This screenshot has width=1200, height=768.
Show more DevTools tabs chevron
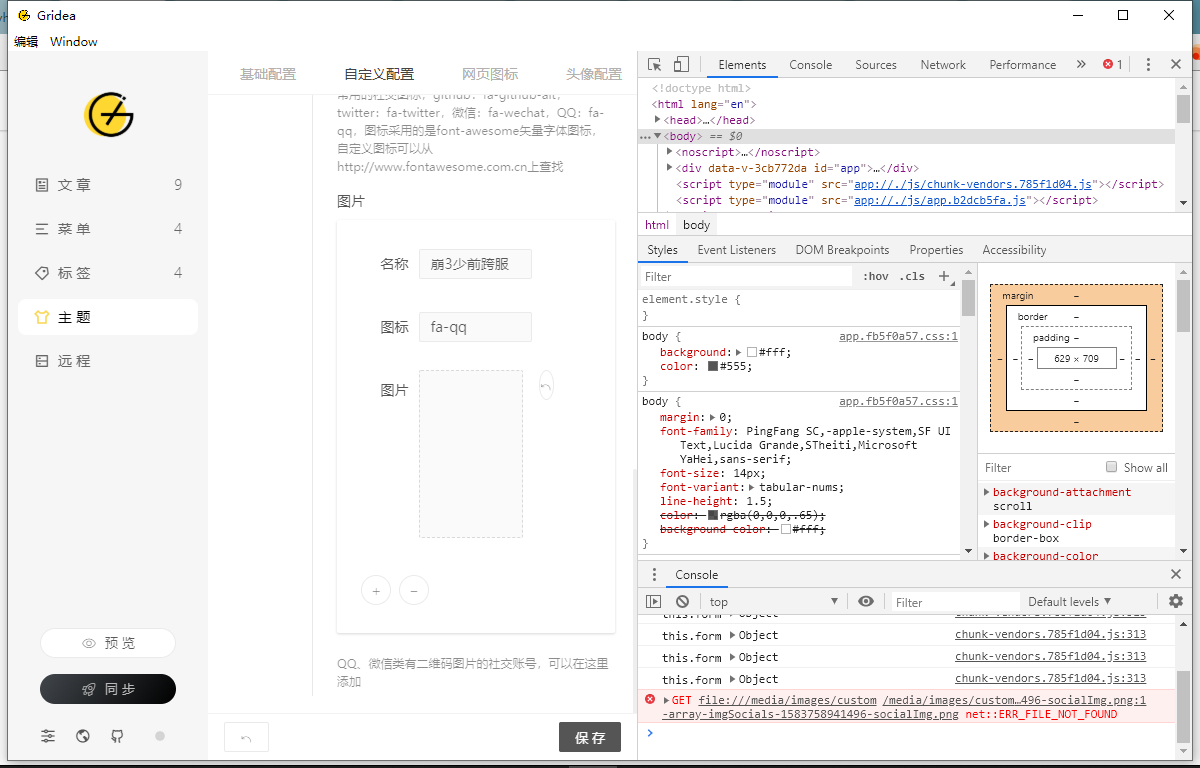pos(1081,64)
